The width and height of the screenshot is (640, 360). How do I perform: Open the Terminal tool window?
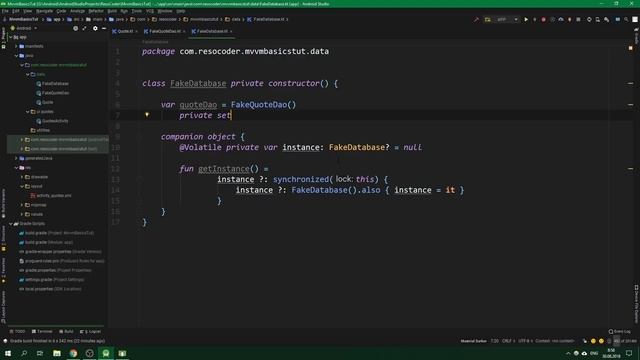coord(42,331)
